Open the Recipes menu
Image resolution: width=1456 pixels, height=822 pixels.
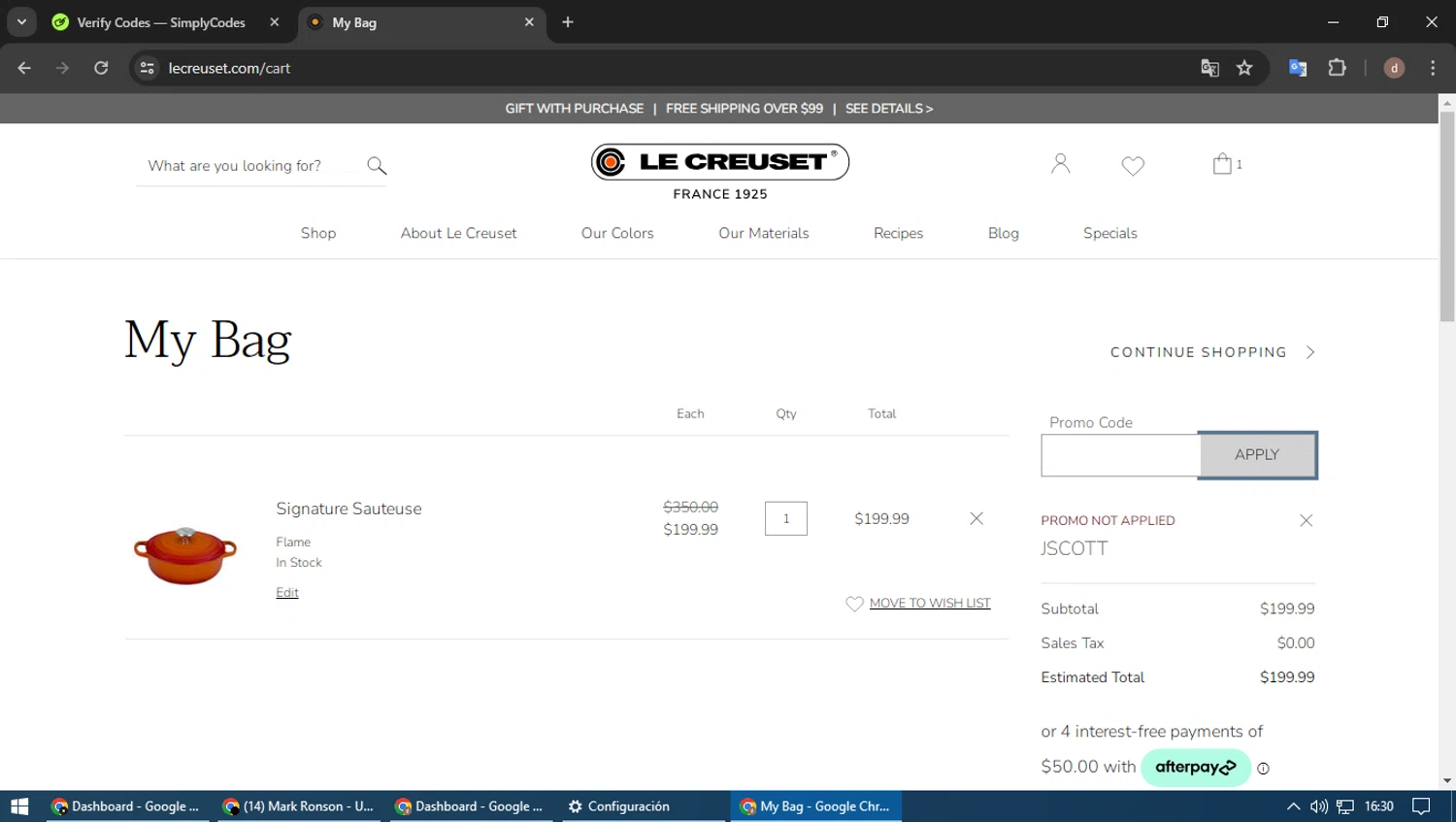click(899, 233)
